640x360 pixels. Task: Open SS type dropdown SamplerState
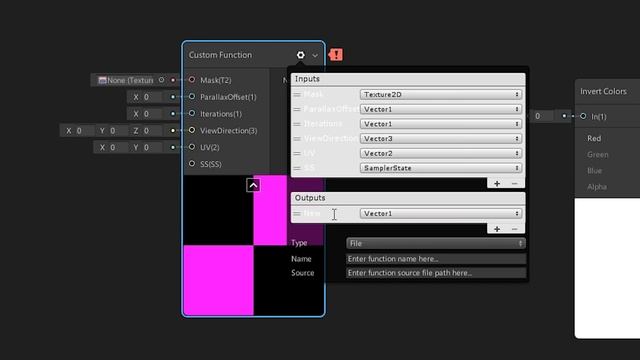pos(441,168)
